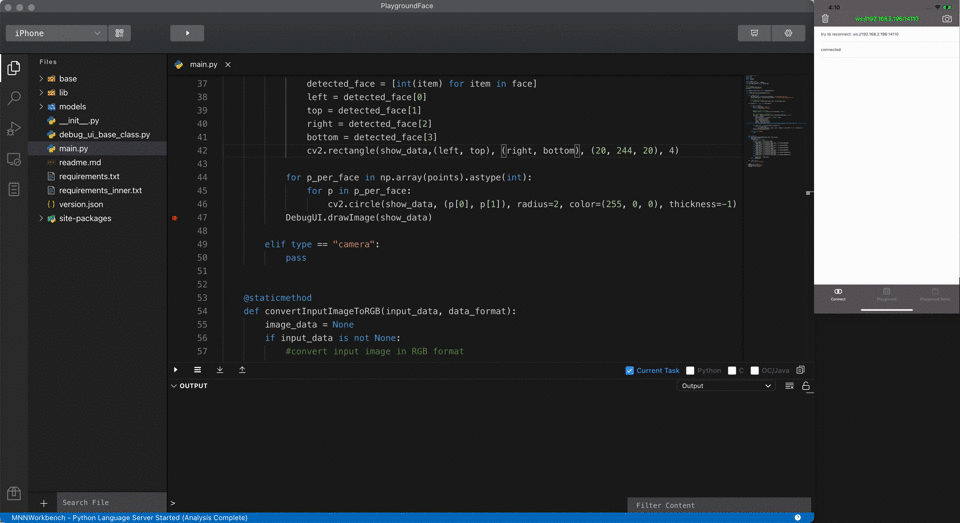Open the Files explorer sidebar icon

(13, 68)
